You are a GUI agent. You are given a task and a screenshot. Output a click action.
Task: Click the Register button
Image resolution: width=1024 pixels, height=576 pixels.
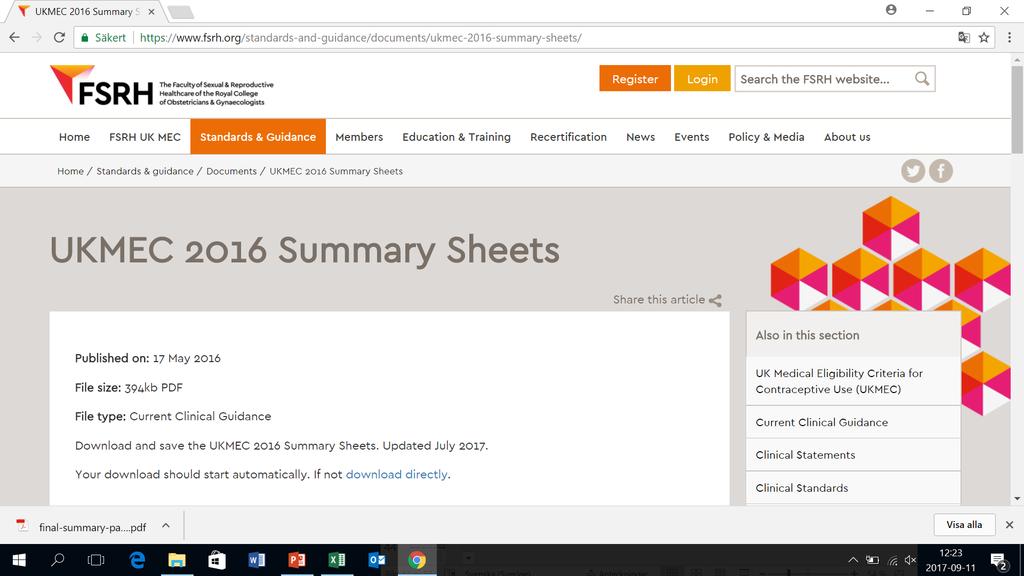635,79
